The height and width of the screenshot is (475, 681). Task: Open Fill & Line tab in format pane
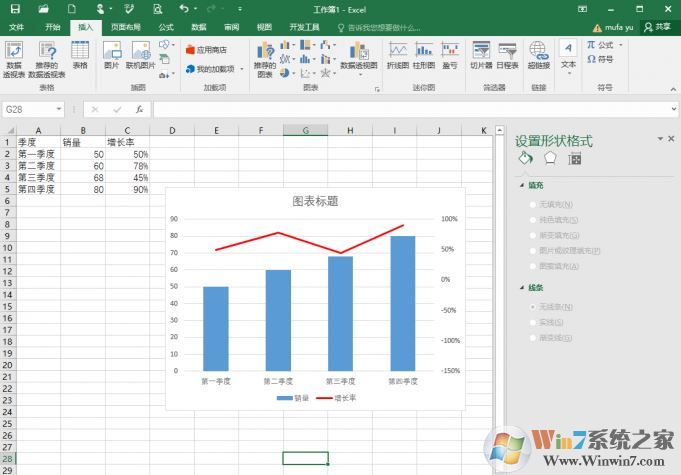pyautogui.click(x=526, y=158)
